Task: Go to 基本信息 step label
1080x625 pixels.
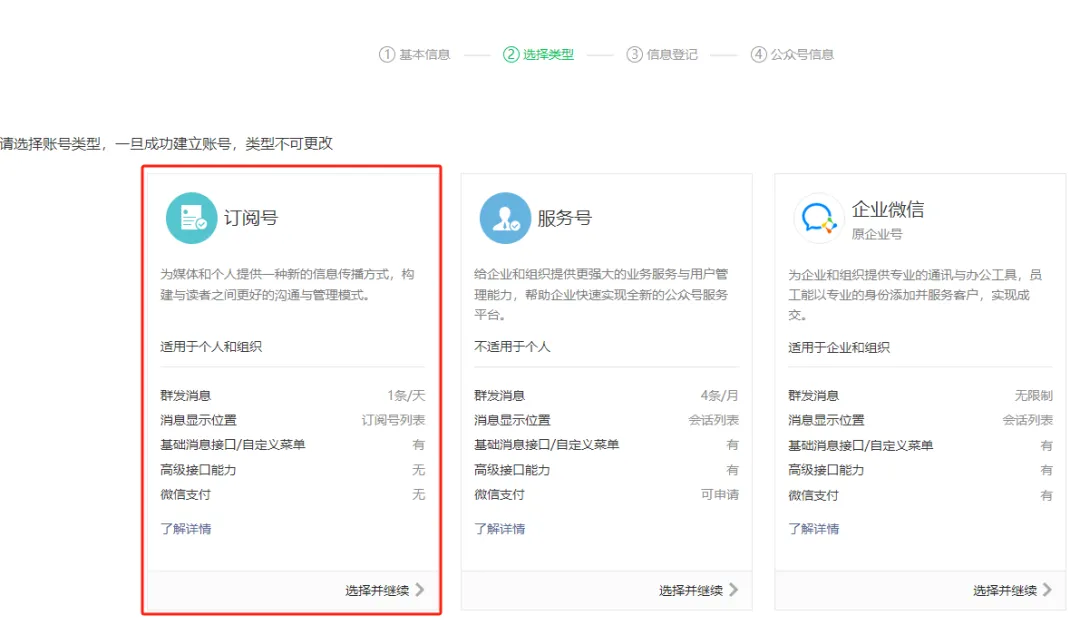Action: point(424,54)
